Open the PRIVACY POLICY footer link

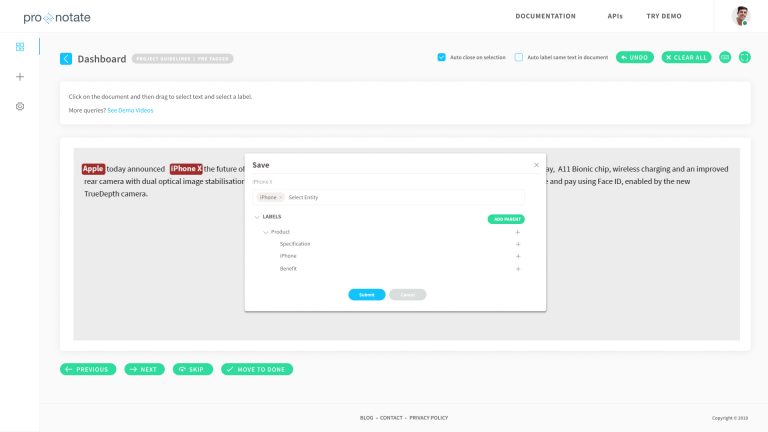pos(429,418)
